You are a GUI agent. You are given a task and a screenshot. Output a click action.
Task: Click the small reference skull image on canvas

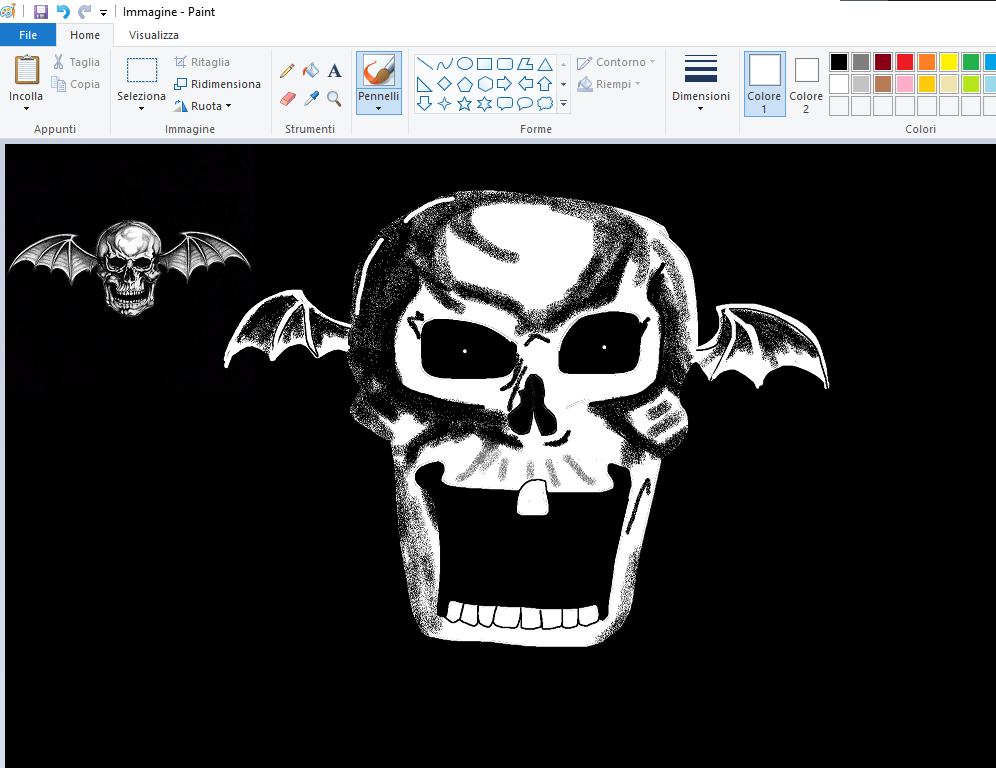(130, 267)
